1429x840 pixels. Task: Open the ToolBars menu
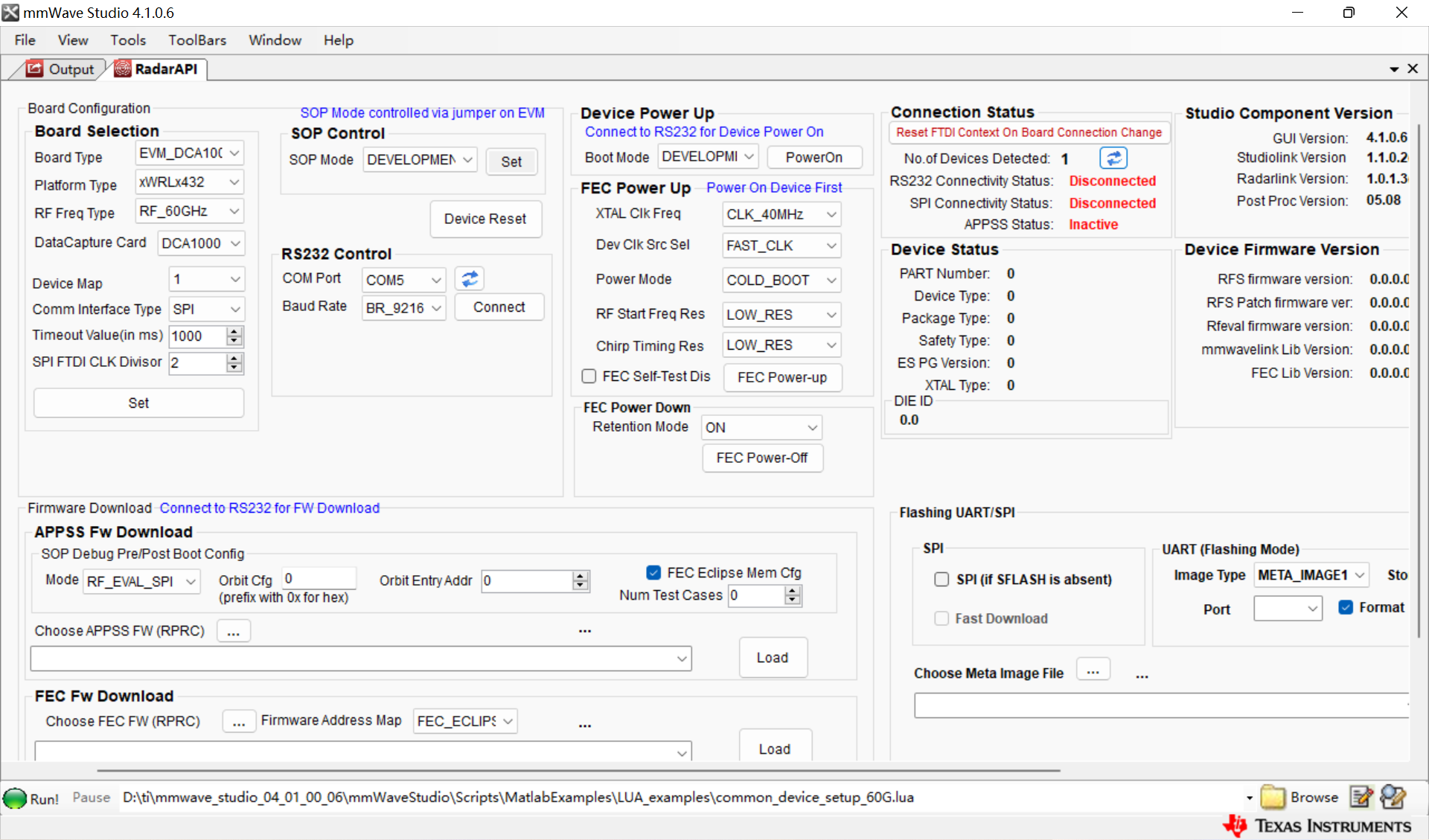(x=197, y=40)
